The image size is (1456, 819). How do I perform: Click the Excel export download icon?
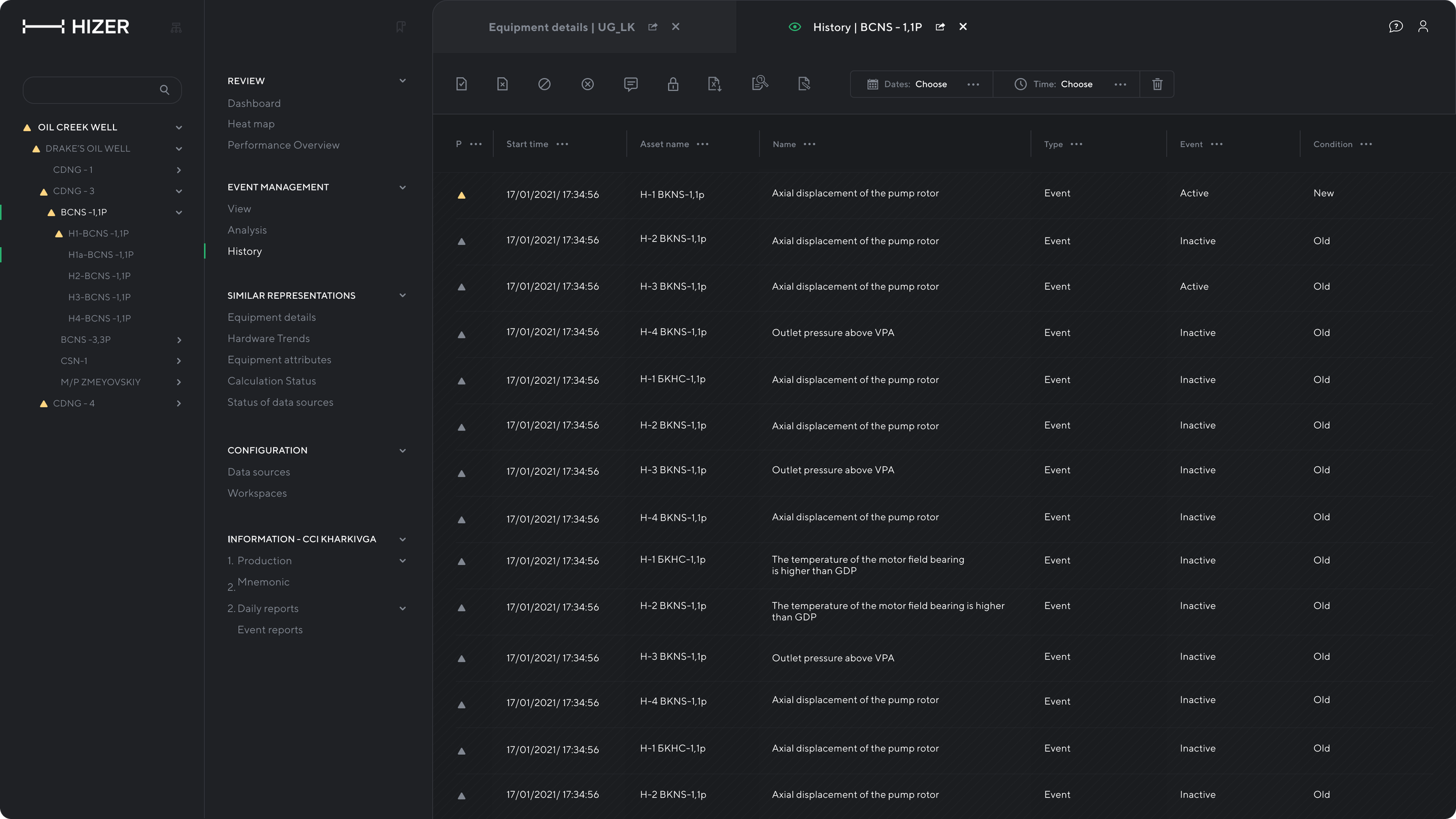(715, 84)
